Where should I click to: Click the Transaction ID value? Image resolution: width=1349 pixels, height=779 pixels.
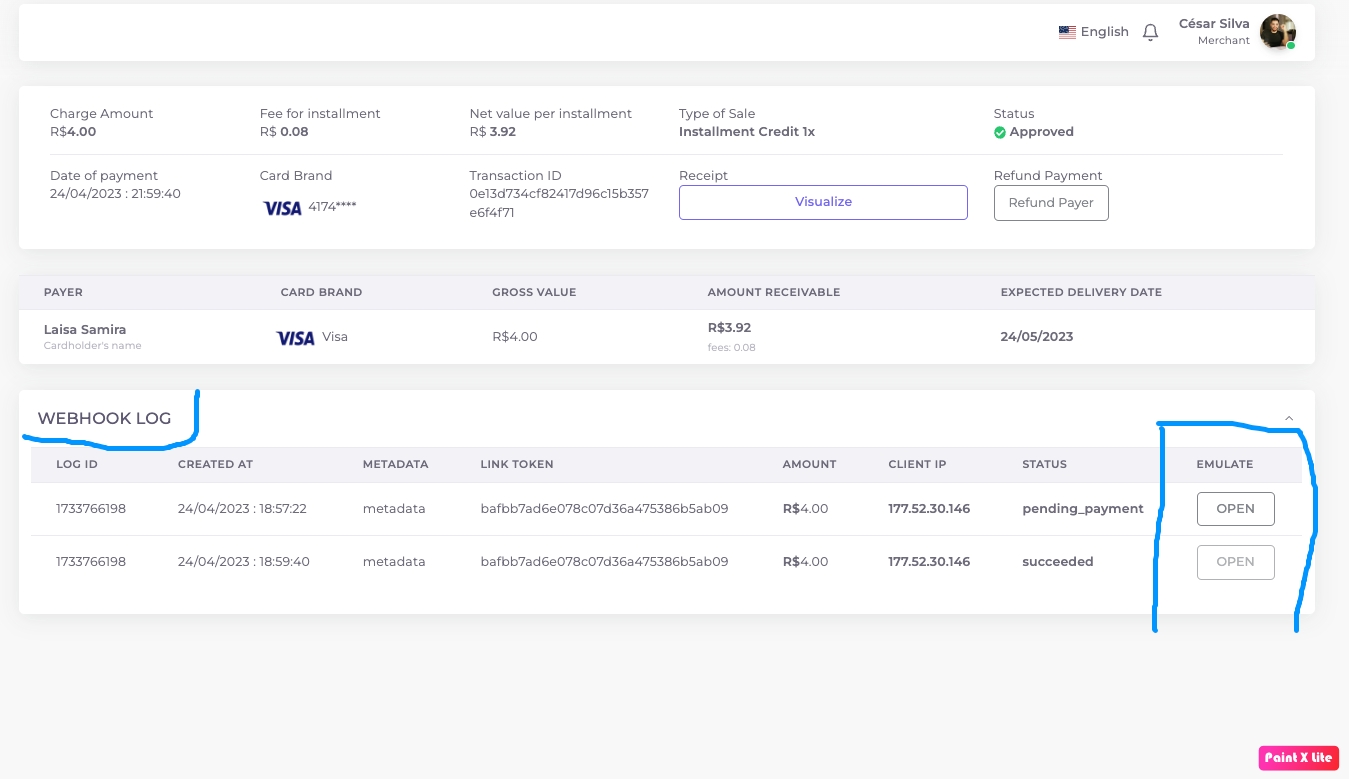coord(559,203)
